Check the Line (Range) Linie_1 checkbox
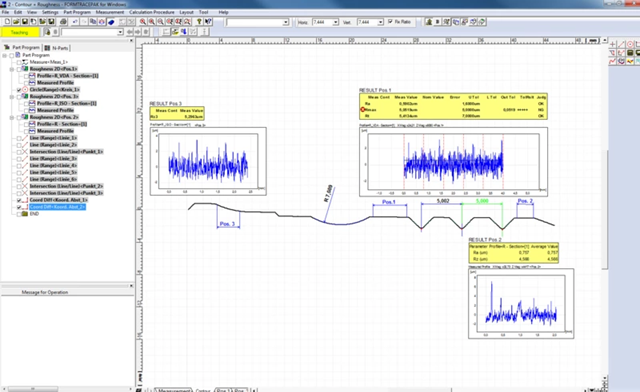 [19, 138]
